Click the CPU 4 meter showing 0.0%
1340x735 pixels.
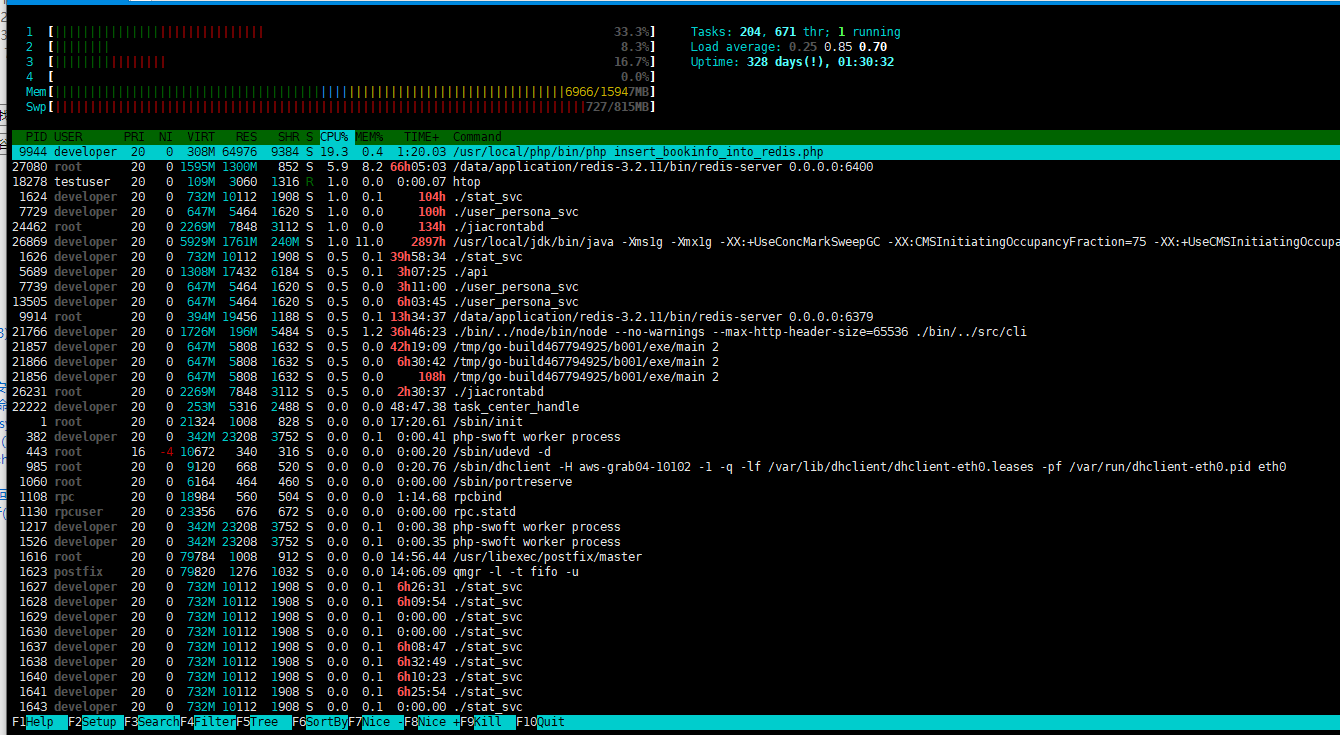click(352, 77)
